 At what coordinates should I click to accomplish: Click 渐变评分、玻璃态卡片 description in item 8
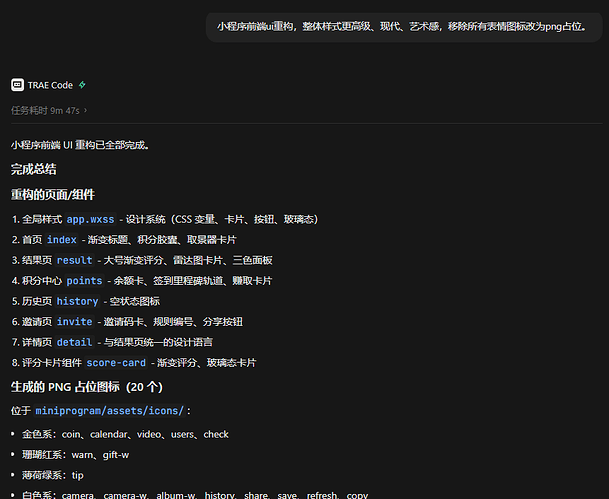pyautogui.click(x=207, y=363)
